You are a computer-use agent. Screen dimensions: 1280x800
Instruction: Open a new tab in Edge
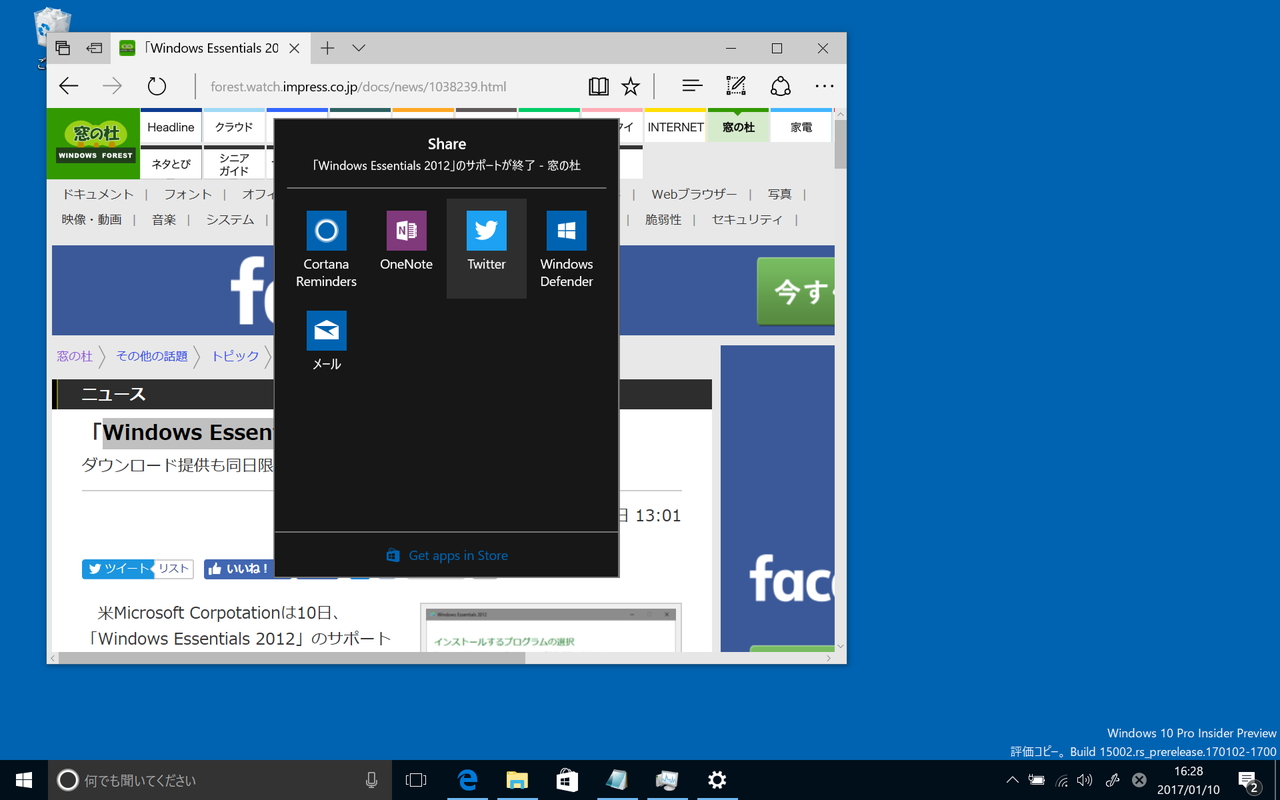point(327,48)
